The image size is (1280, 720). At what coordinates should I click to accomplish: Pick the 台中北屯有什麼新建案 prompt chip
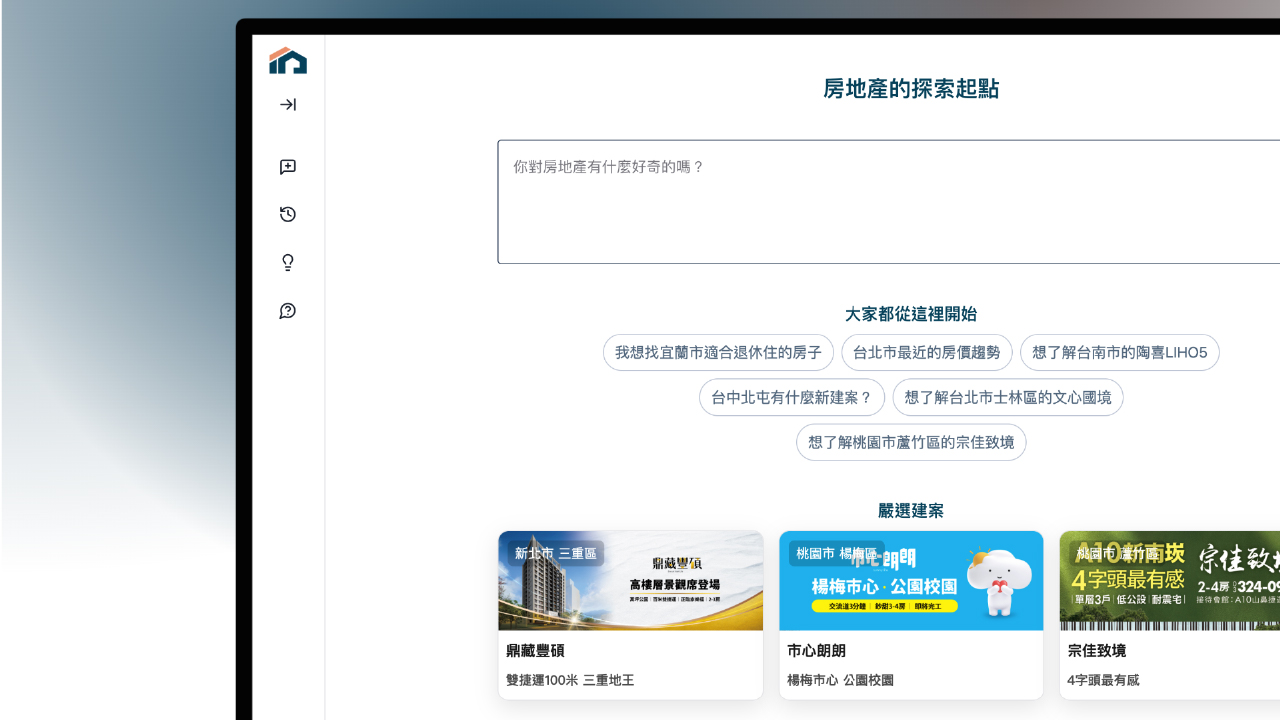point(791,398)
